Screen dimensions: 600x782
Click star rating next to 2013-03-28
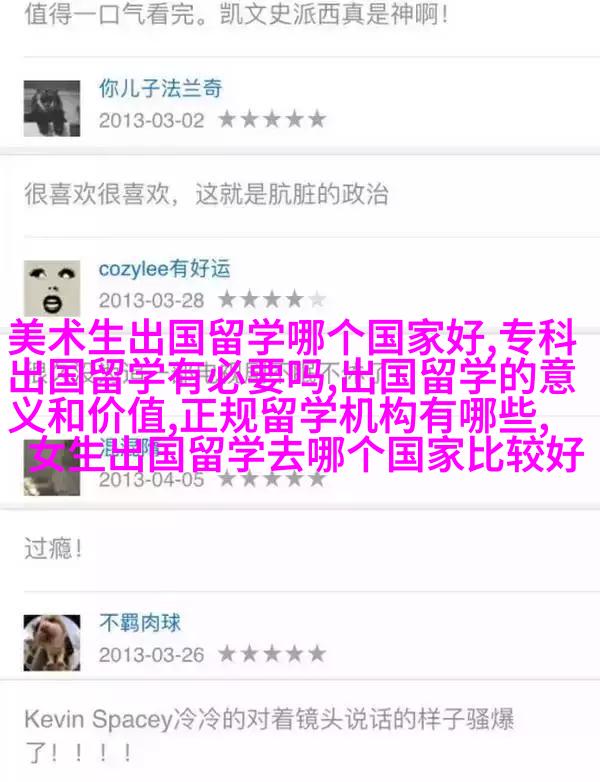coord(272,300)
